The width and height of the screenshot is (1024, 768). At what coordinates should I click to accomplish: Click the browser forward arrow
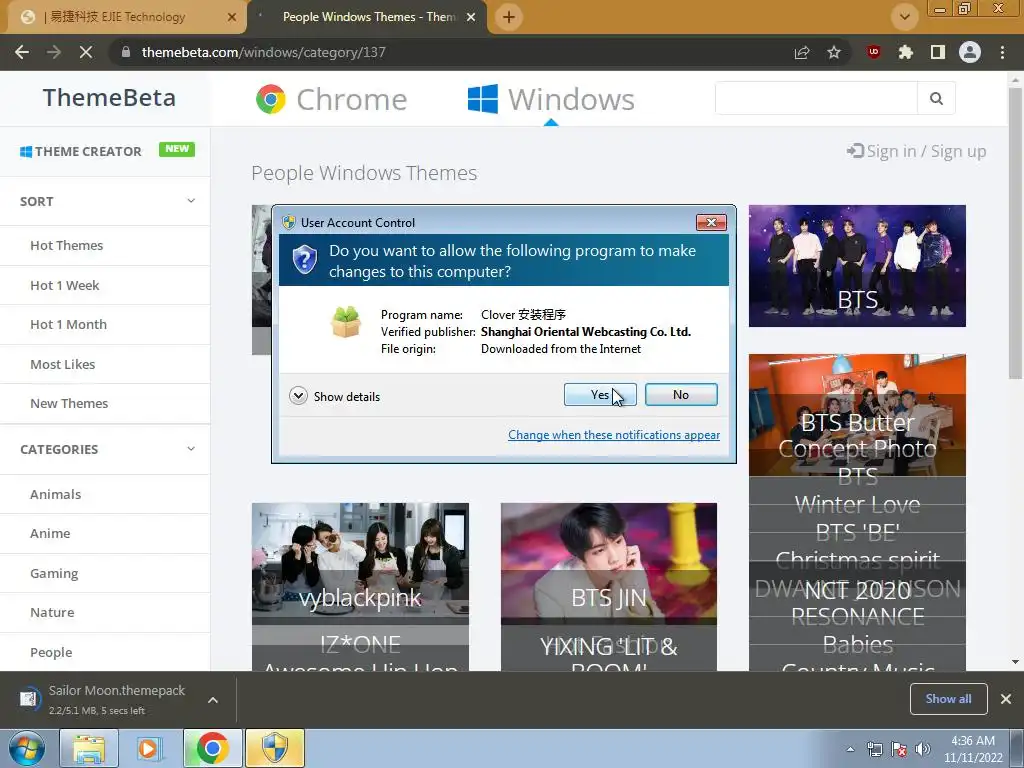[x=54, y=52]
